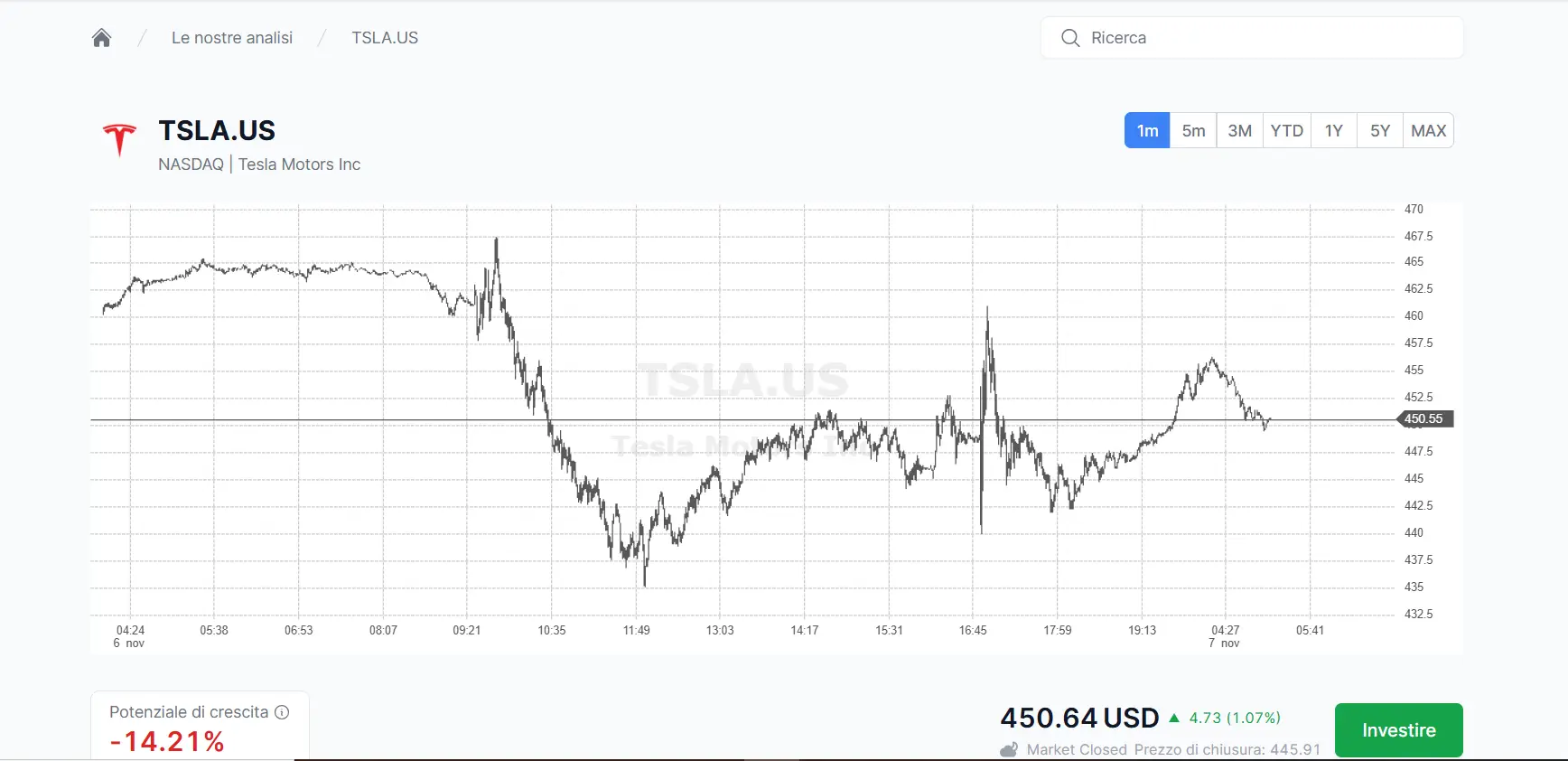The width and height of the screenshot is (1568, 761).
Task: Show the 3M chart range
Action: (x=1239, y=131)
